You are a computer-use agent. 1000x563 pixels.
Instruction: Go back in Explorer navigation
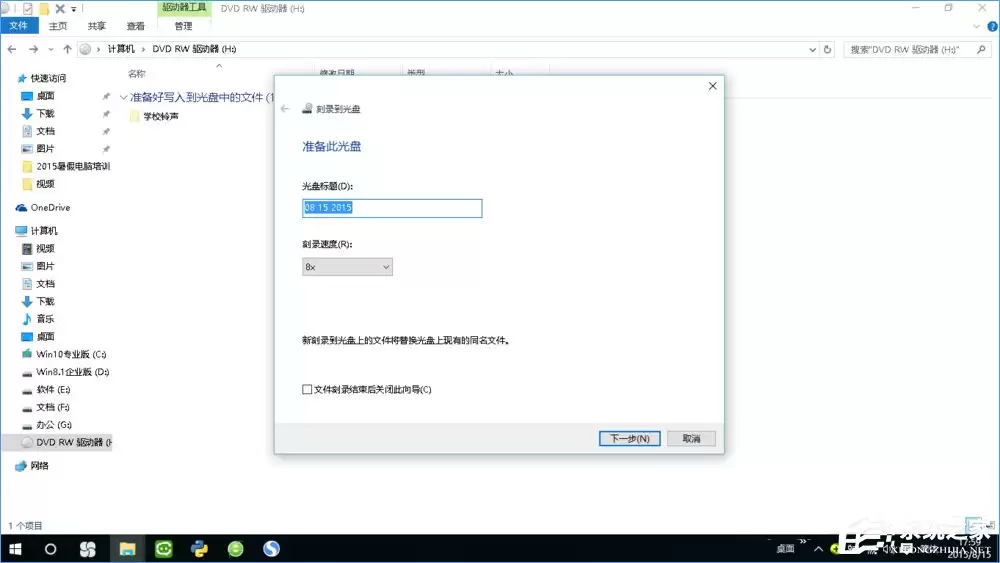(x=12, y=49)
